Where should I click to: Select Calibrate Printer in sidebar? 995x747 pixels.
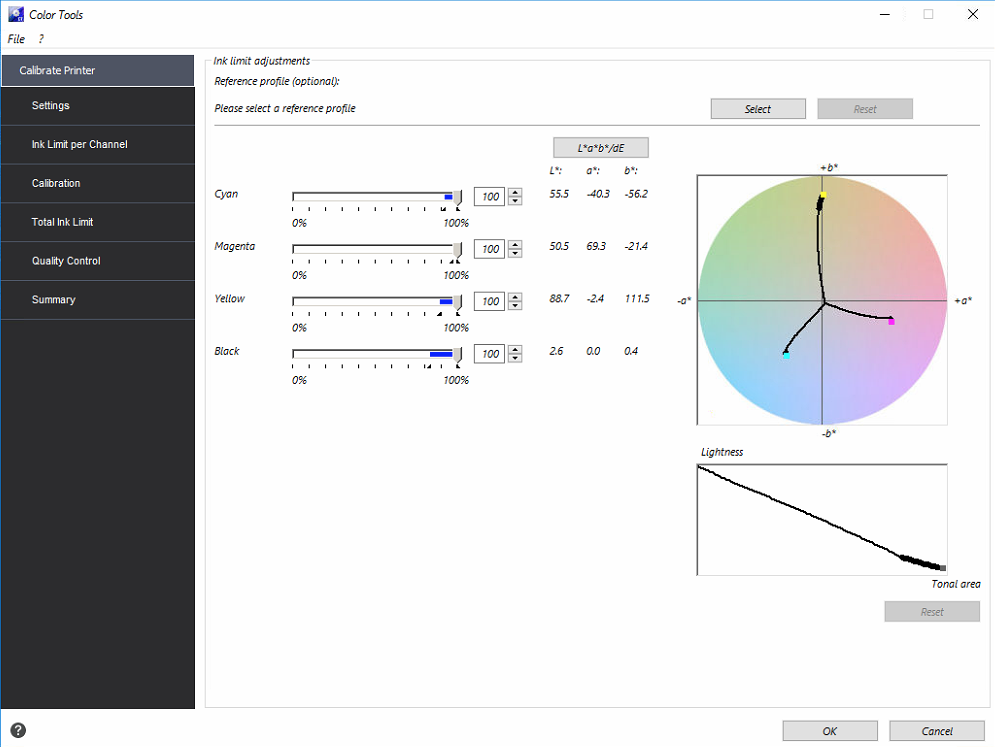coord(98,70)
